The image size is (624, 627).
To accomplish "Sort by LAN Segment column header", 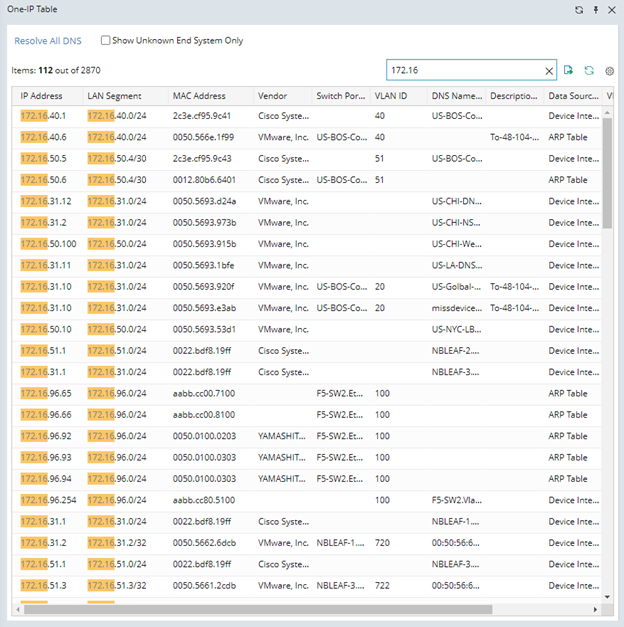I will tap(114, 96).
